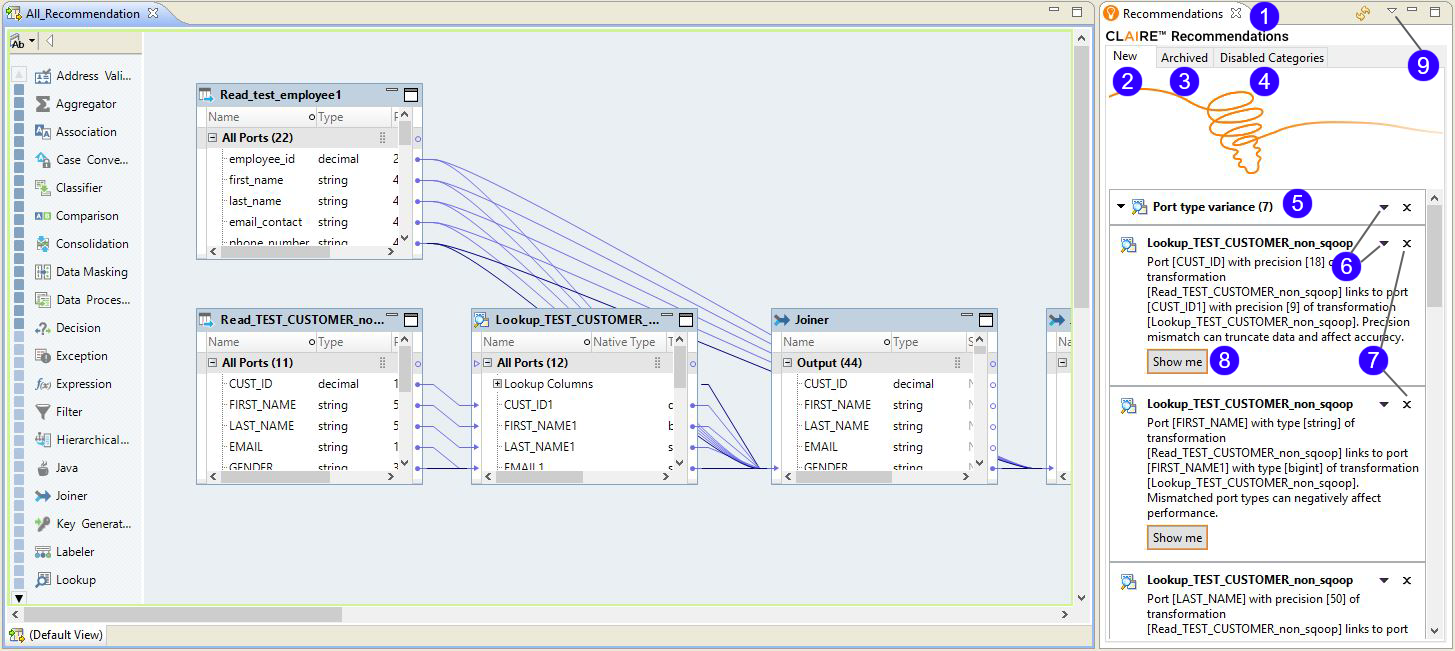Select the Data Masking transformation icon

tap(43, 272)
